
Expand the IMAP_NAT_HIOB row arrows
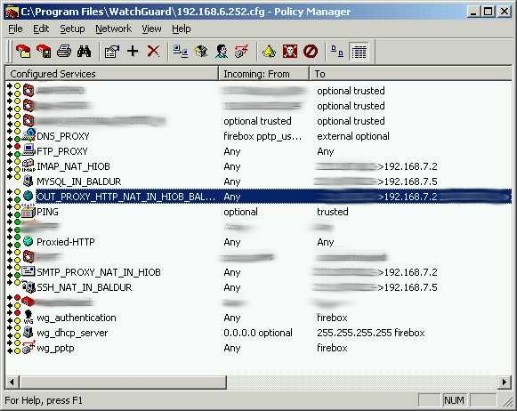tap(10, 166)
